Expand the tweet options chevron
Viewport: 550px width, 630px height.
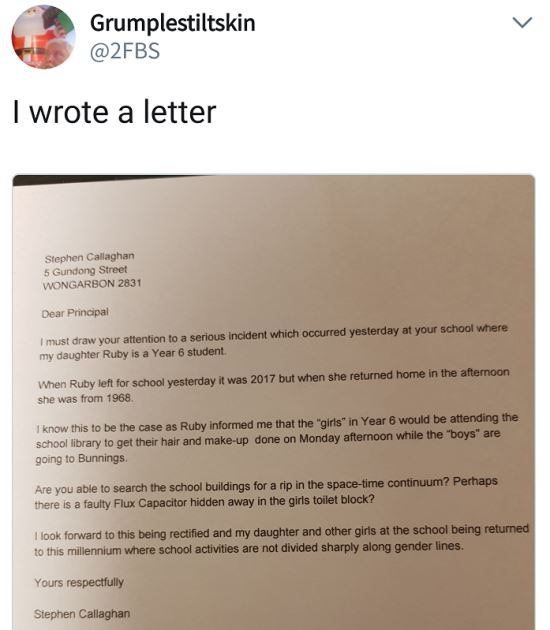(x=523, y=22)
